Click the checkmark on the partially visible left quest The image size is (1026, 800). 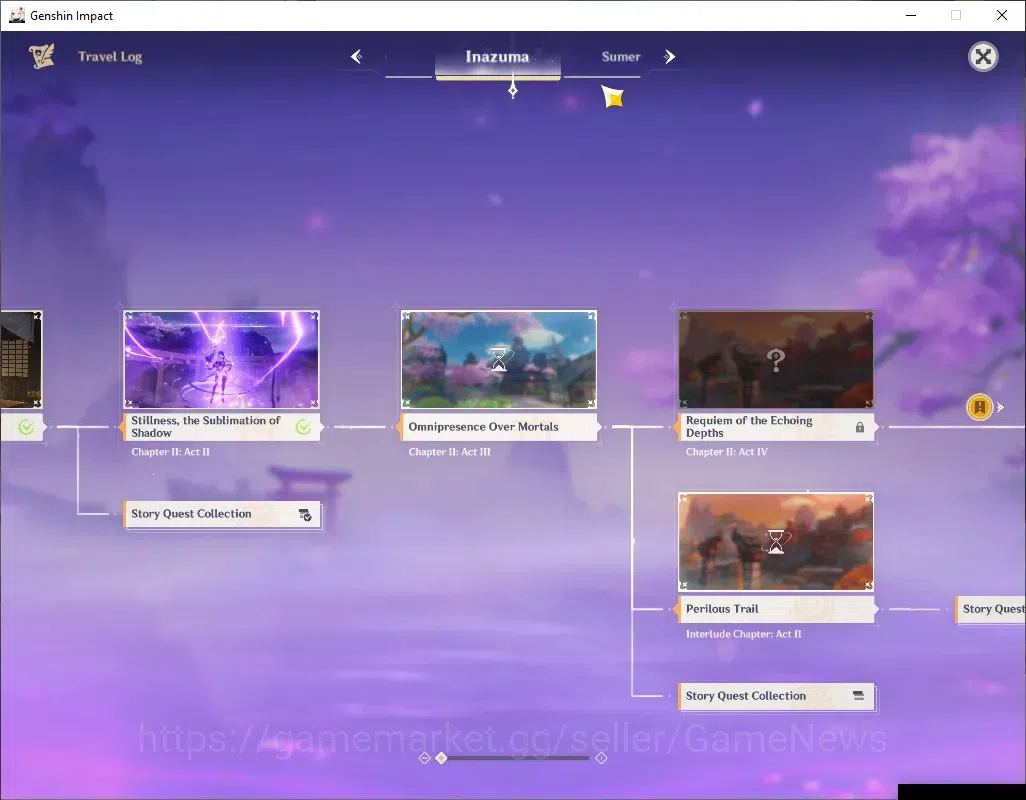[x=26, y=427]
